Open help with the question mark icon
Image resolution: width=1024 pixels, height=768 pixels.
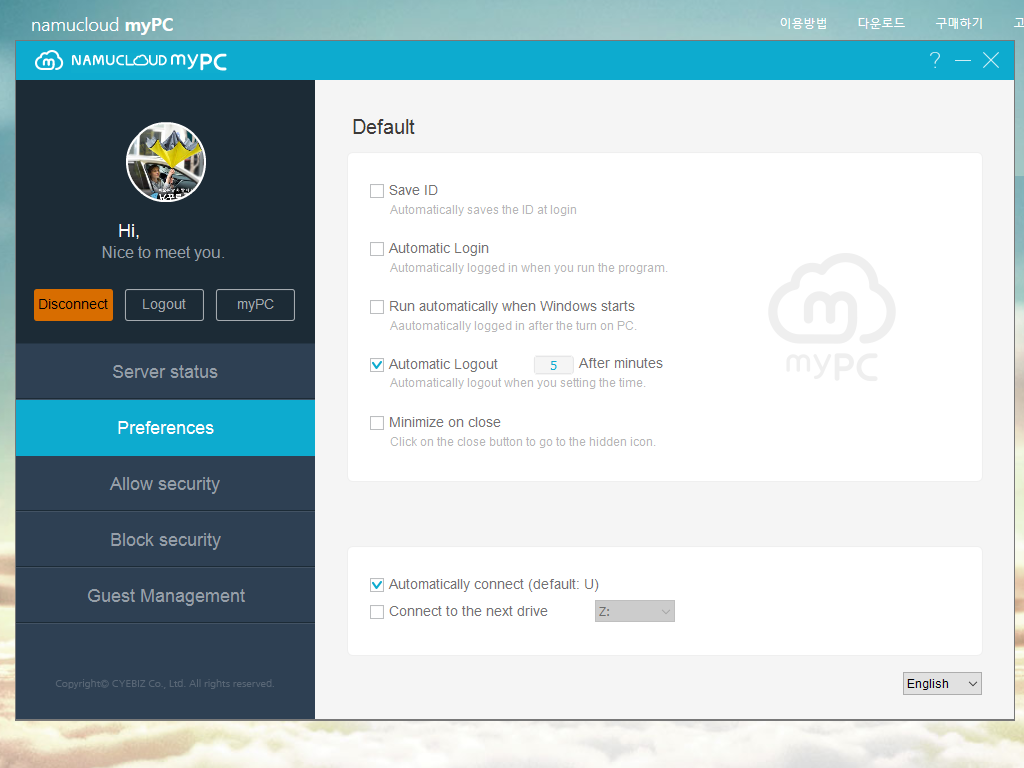(935, 60)
